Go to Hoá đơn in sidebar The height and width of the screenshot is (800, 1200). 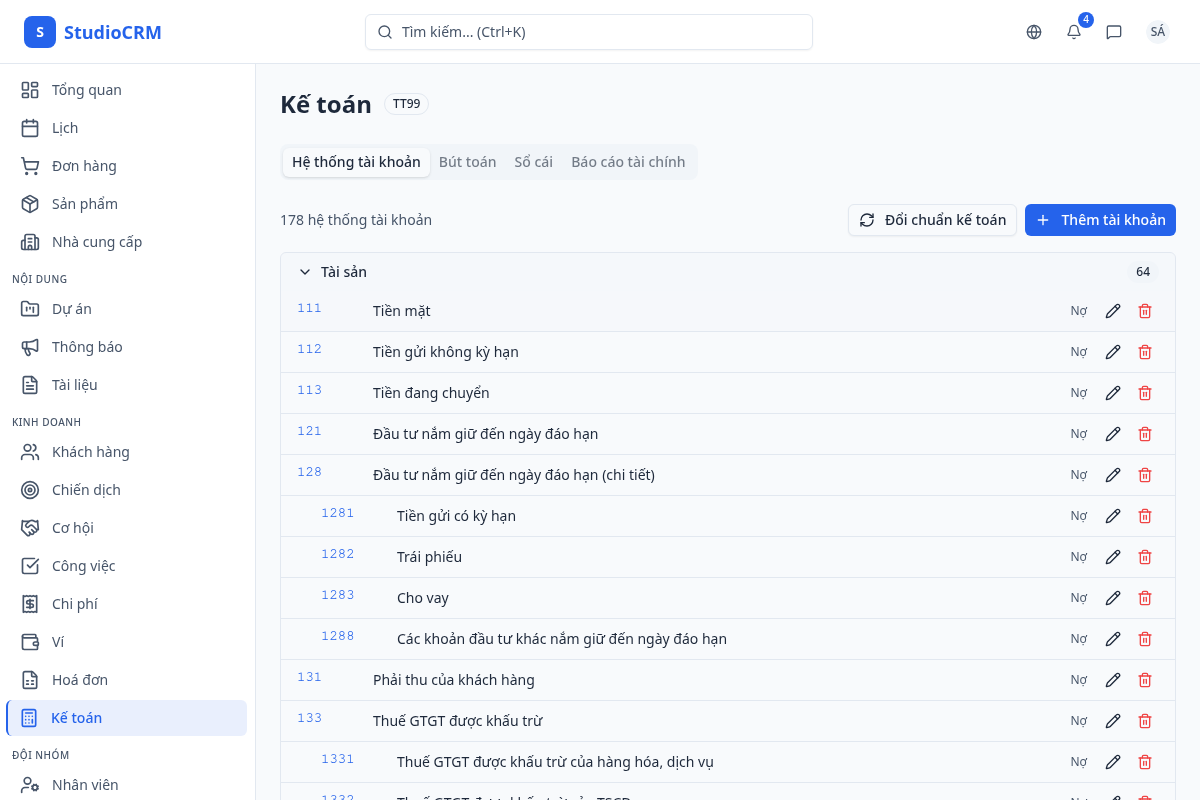pyautogui.click(x=80, y=680)
